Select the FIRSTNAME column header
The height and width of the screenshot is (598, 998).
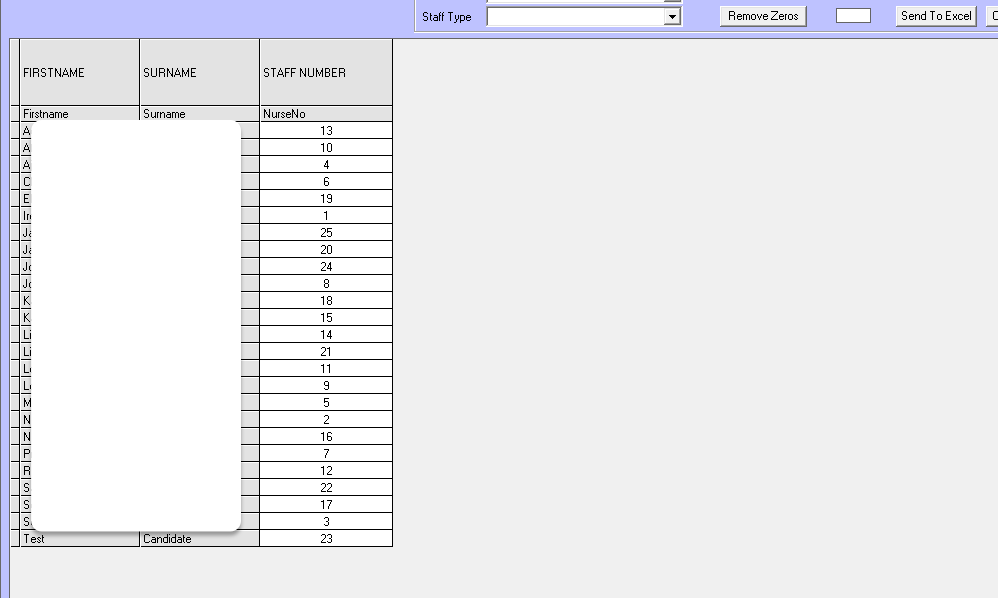point(79,73)
